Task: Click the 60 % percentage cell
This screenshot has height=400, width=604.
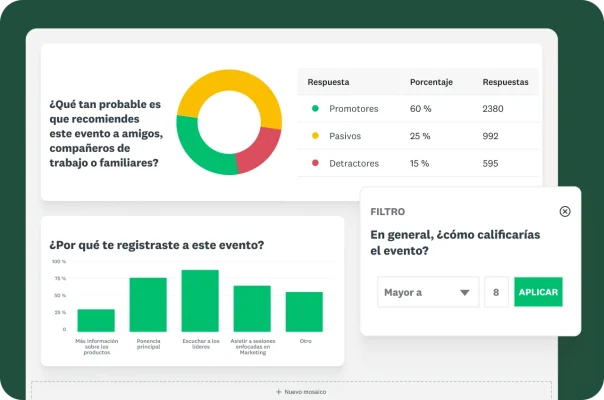Action: click(420, 109)
